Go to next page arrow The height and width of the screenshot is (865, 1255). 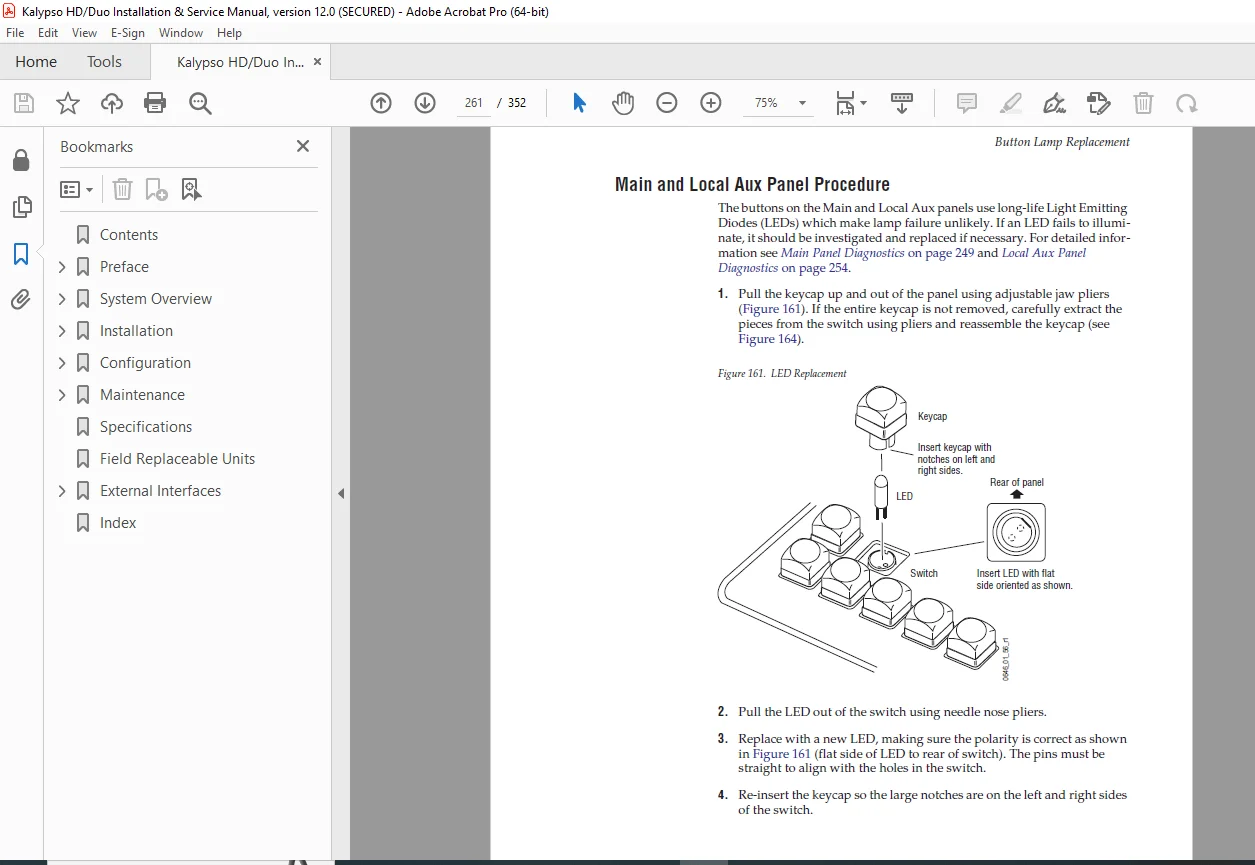425,103
